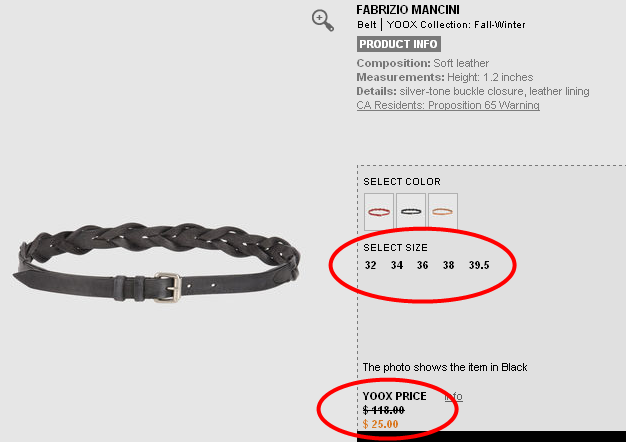
Task: Choose size 36
Action: (422, 265)
